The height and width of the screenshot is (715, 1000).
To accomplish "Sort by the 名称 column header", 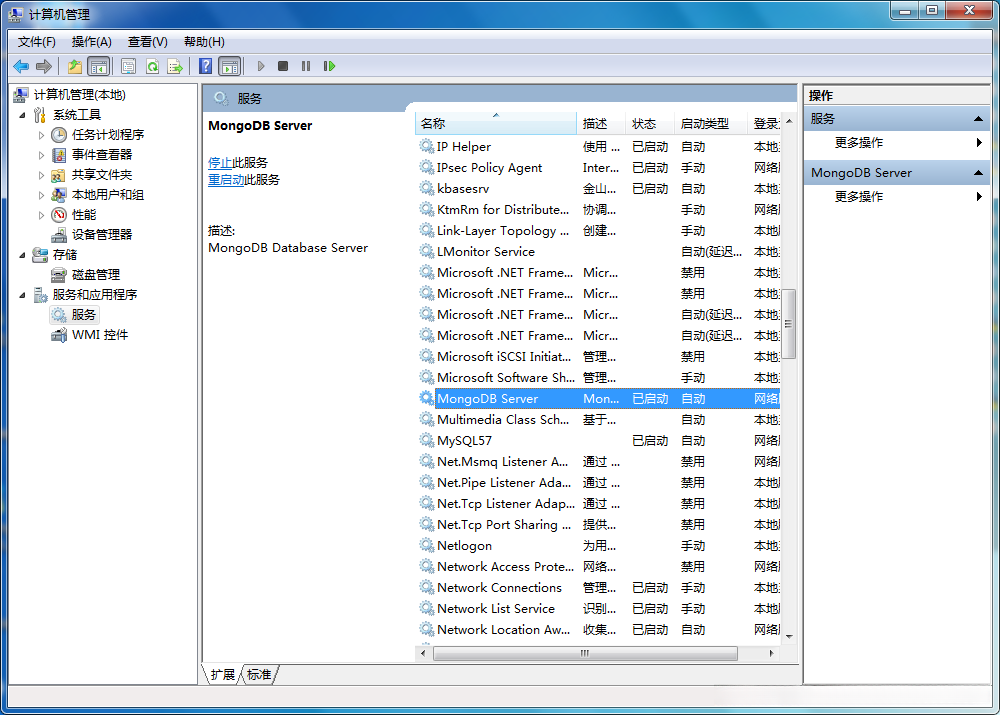I will 496,124.
